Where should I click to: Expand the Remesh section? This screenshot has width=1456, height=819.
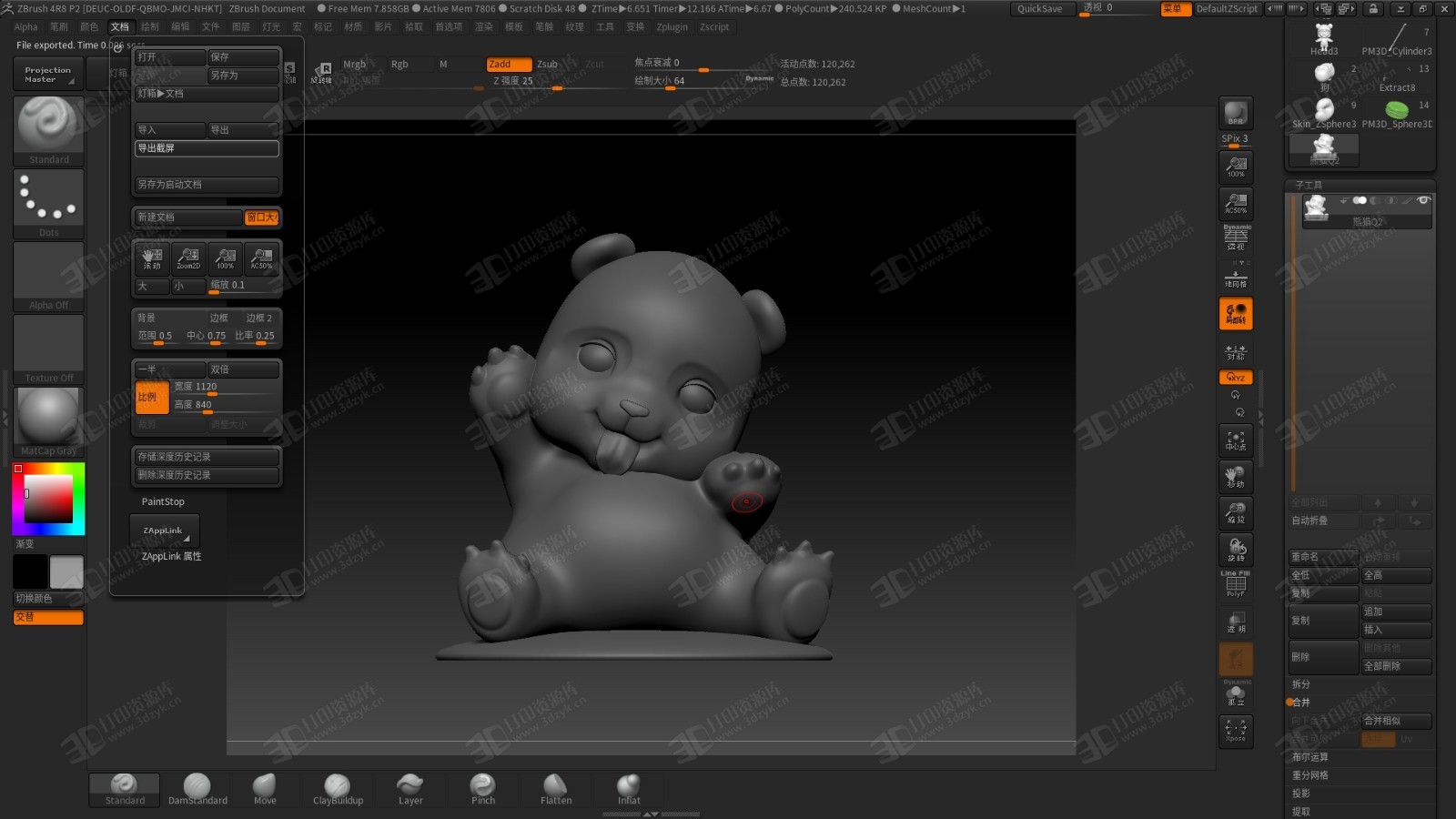(1310, 775)
